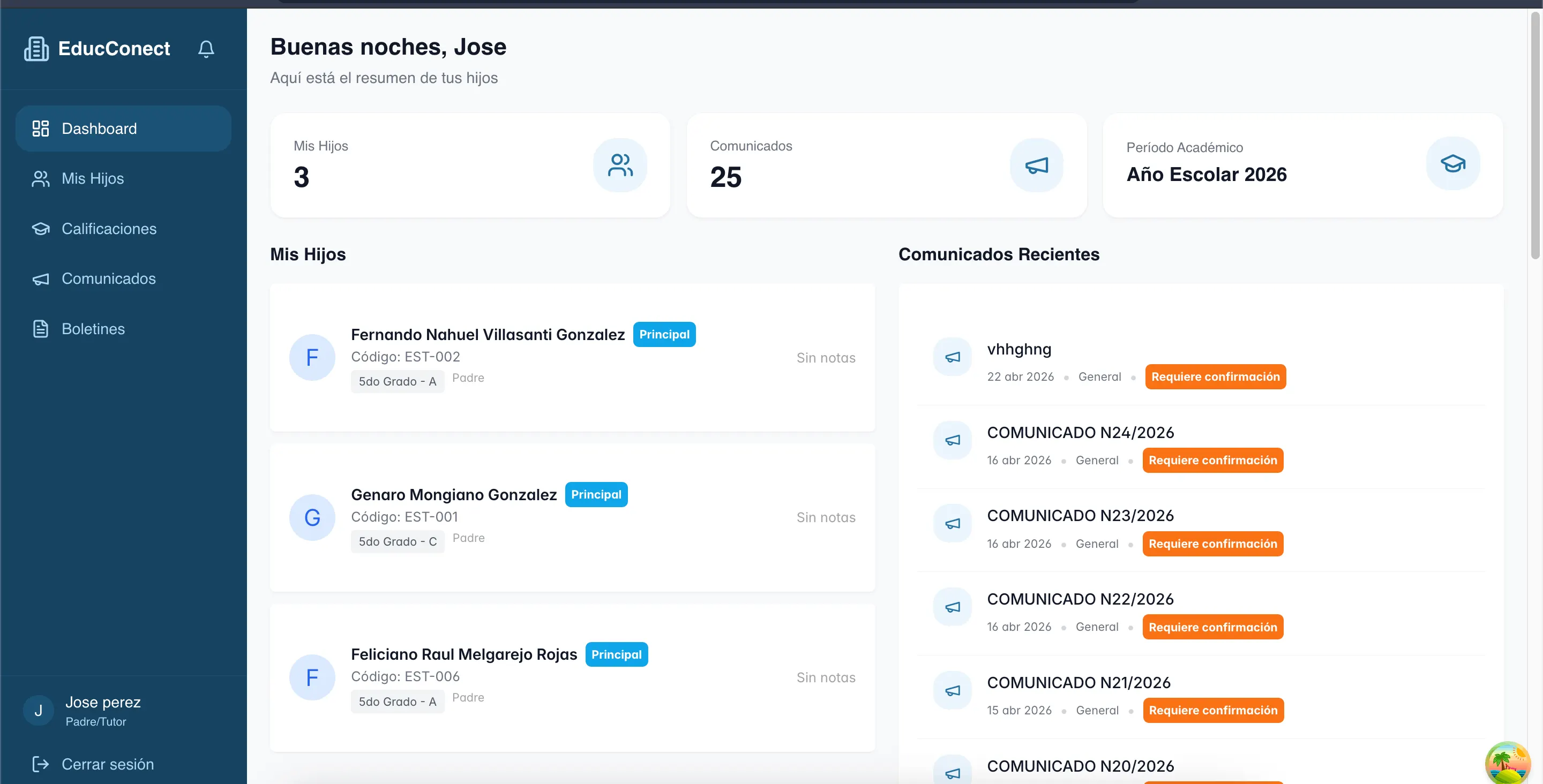Click Genaro's G avatar circle

[312, 517]
